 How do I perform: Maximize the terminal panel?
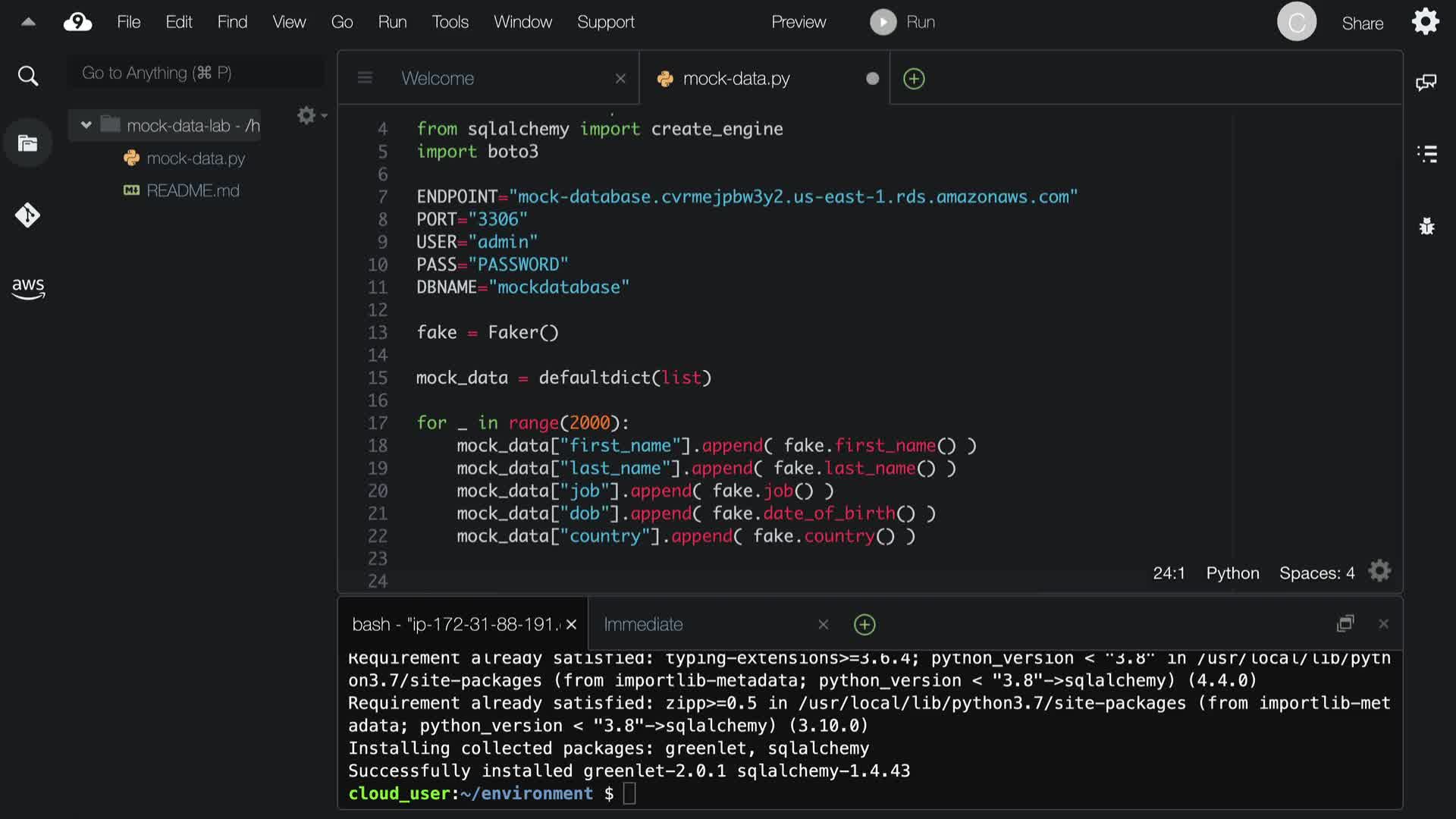pyautogui.click(x=1345, y=623)
